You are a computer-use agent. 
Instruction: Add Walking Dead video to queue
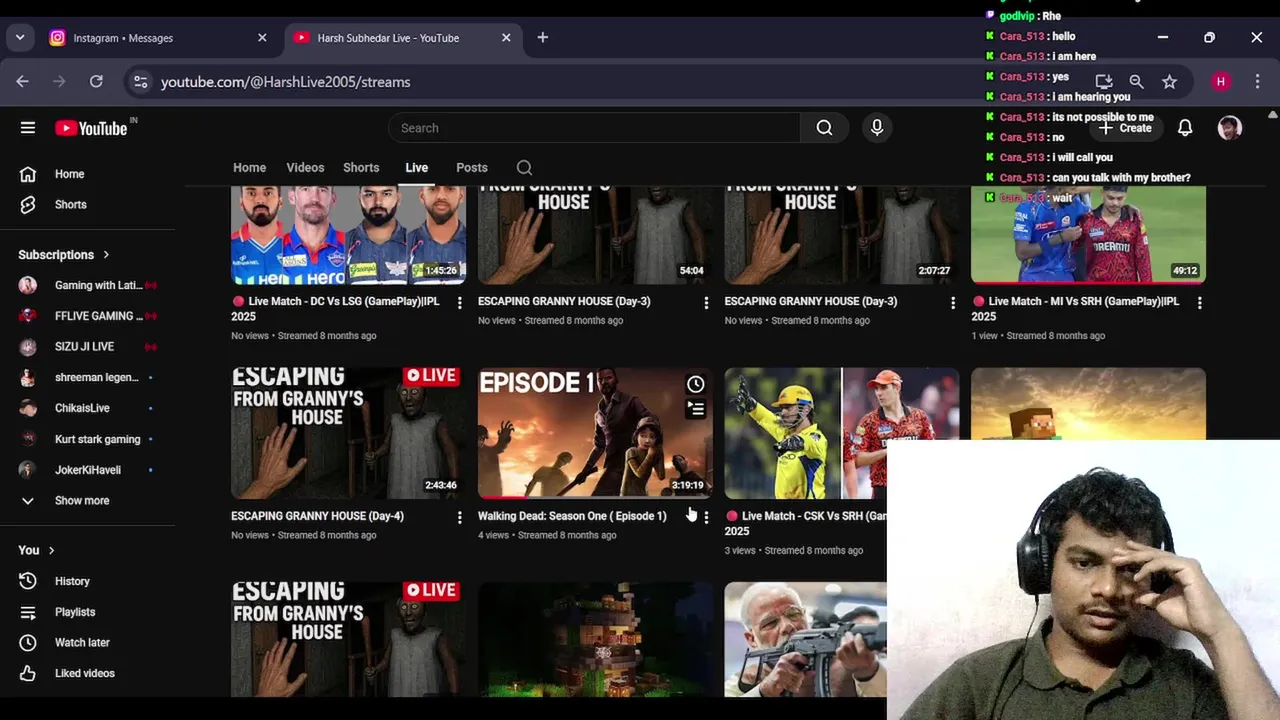(696, 408)
